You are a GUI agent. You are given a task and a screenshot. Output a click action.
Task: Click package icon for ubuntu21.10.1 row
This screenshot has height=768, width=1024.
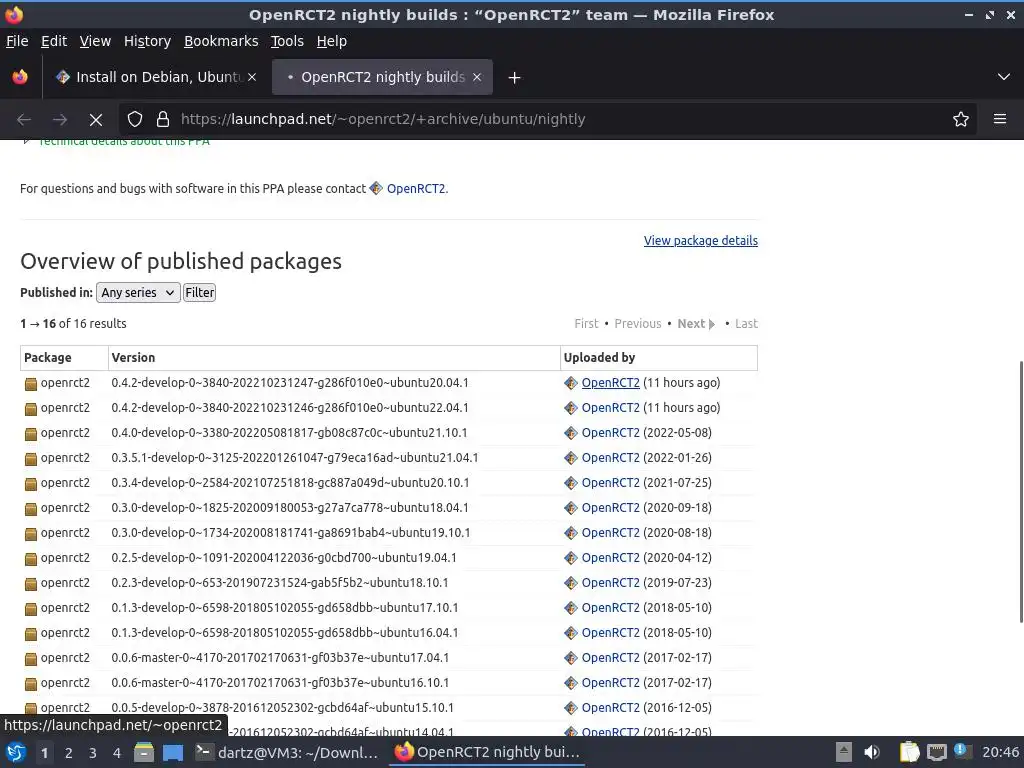pos(31,434)
